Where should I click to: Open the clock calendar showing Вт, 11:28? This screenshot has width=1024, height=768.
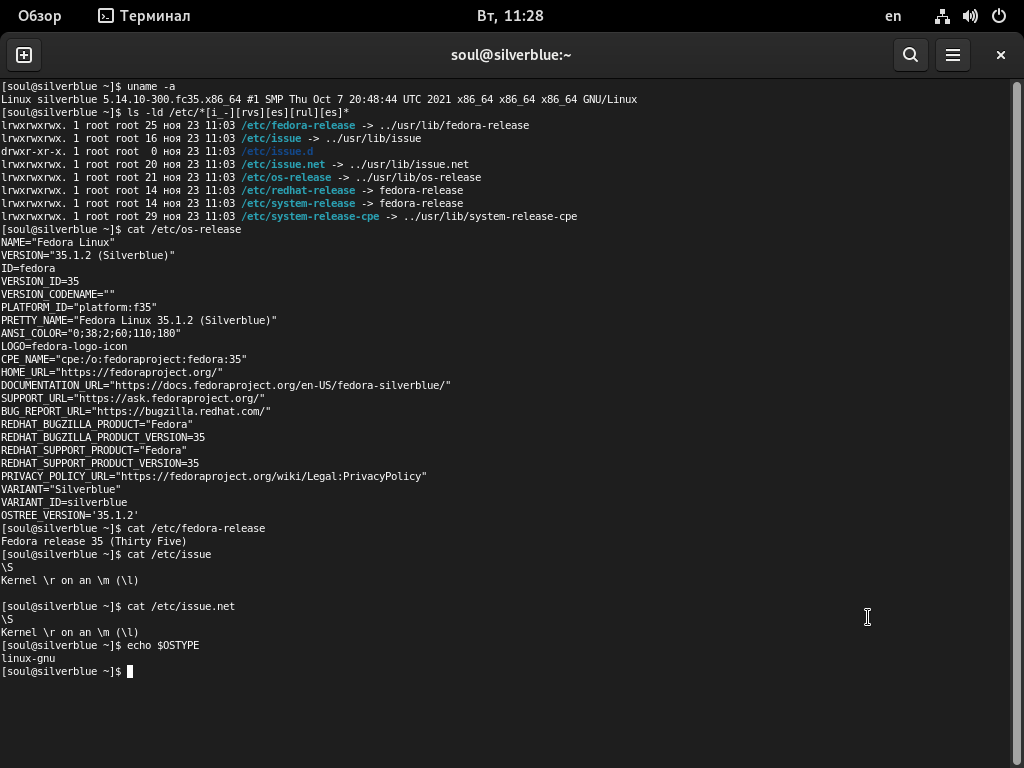pyautogui.click(x=510, y=16)
